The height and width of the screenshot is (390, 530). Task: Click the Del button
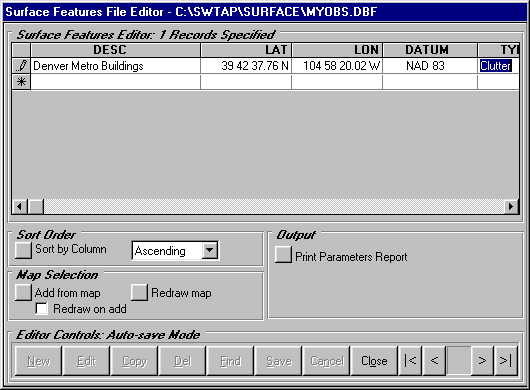click(x=183, y=361)
